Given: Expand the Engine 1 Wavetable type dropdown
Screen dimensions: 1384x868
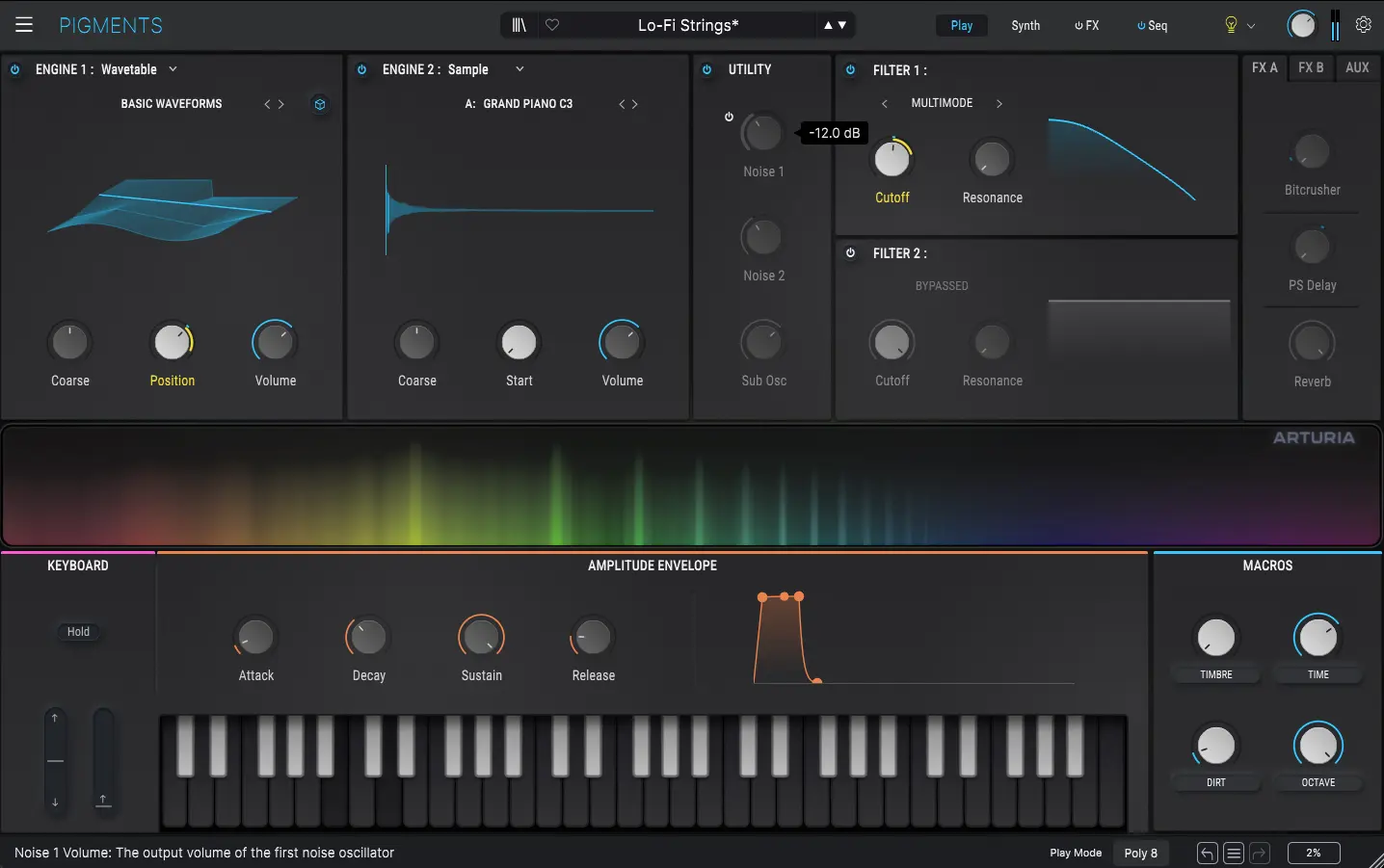Looking at the screenshot, I should (173, 69).
